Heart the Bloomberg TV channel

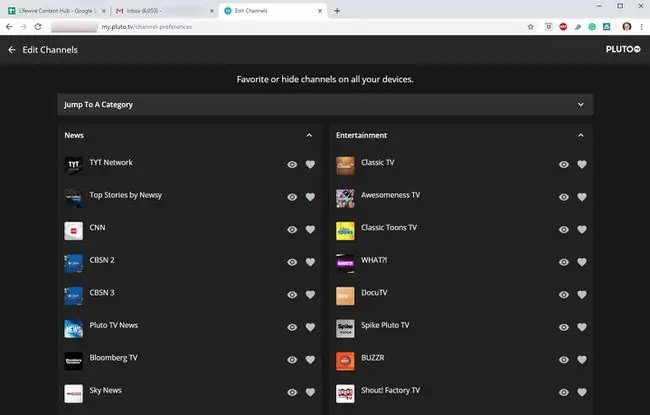pyautogui.click(x=310, y=360)
